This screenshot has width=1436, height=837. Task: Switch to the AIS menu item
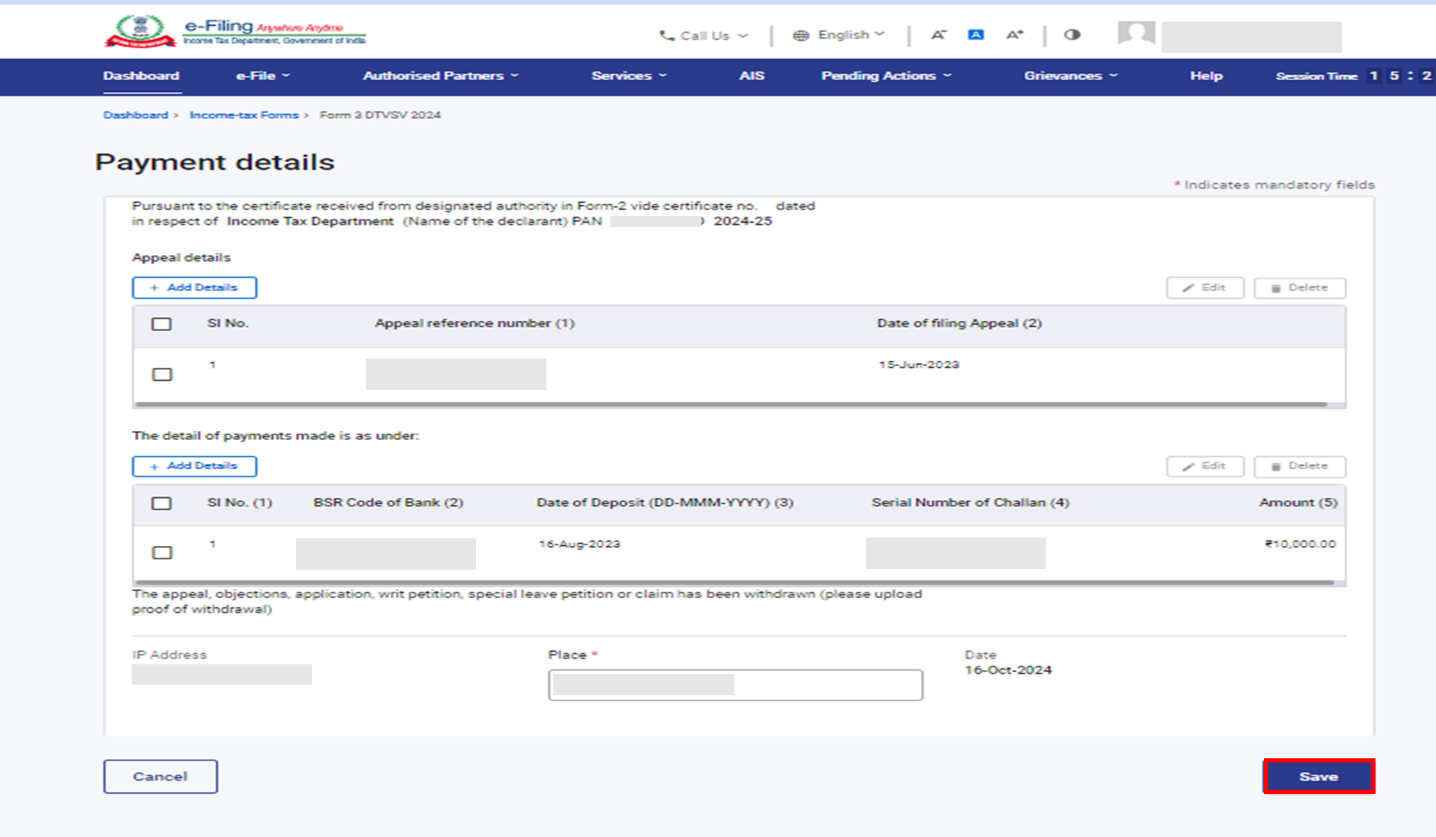pos(752,76)
